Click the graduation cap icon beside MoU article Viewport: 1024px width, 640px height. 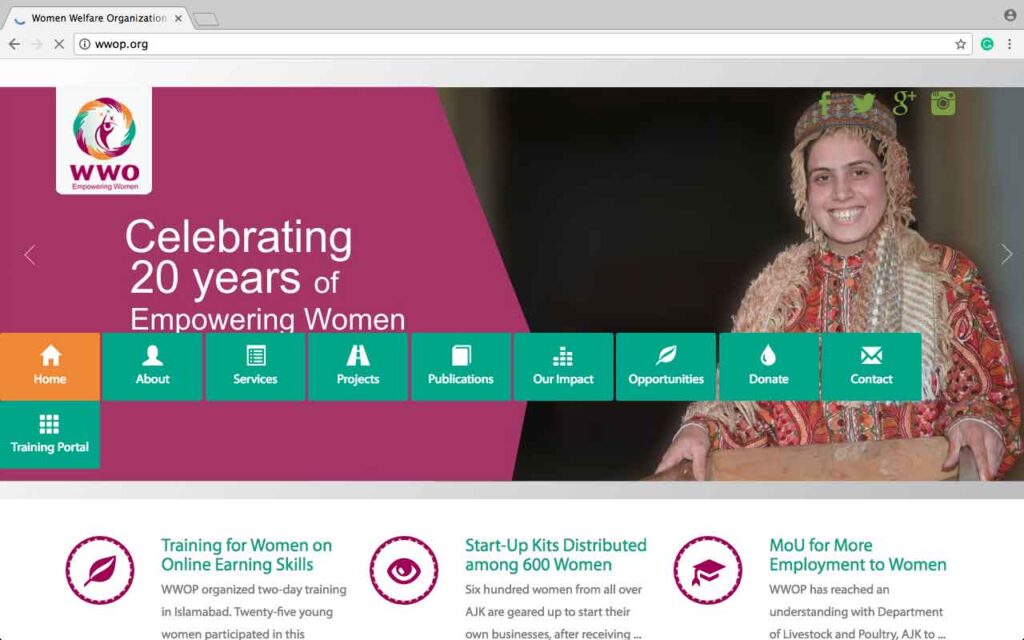(708, 570)
